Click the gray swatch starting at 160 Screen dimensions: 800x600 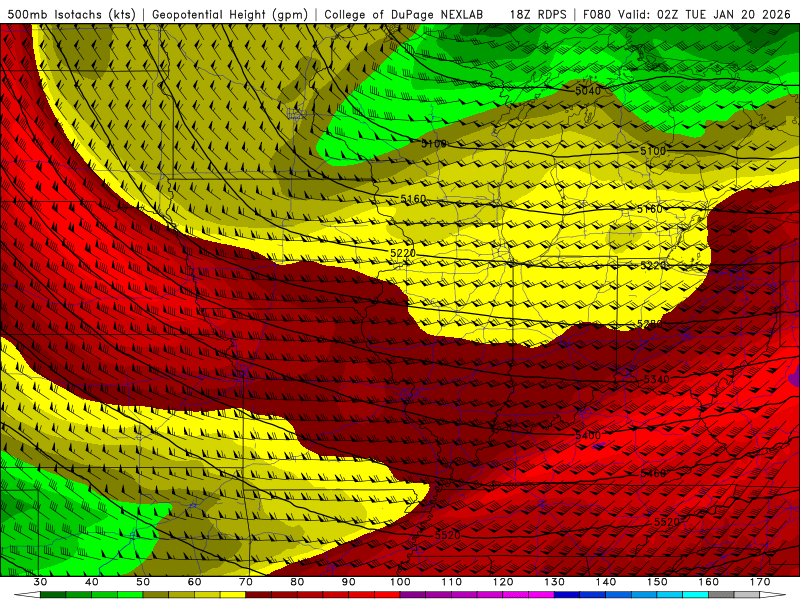(x=721, y=595)
